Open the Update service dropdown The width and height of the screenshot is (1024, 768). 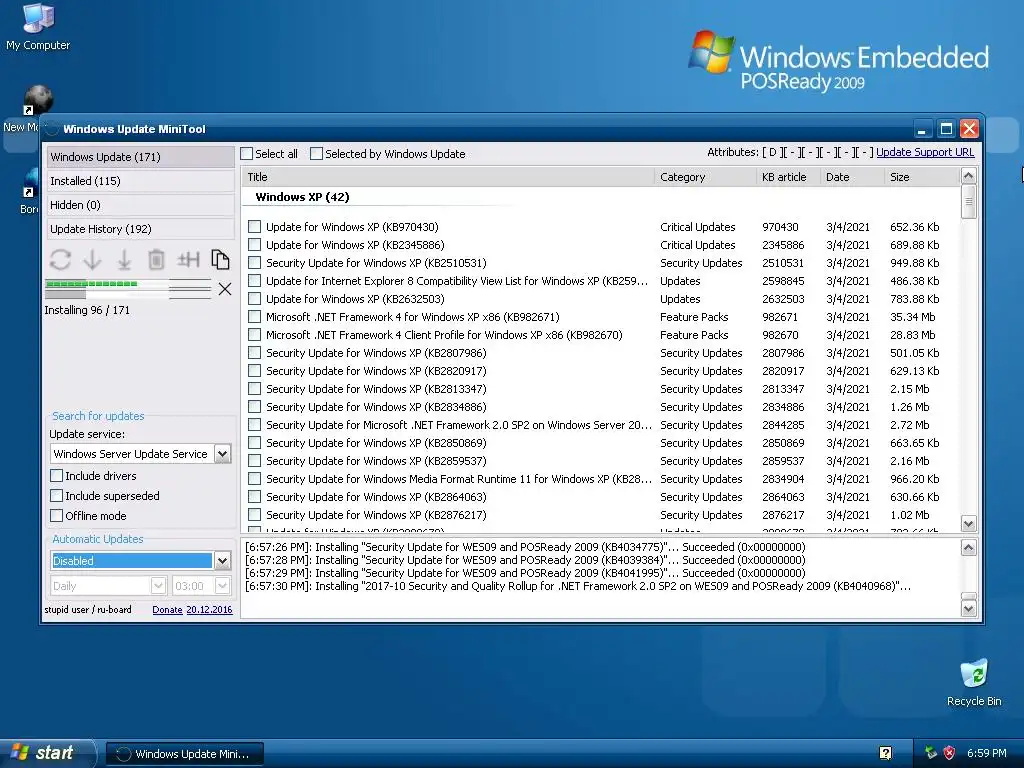pos(222,454)
